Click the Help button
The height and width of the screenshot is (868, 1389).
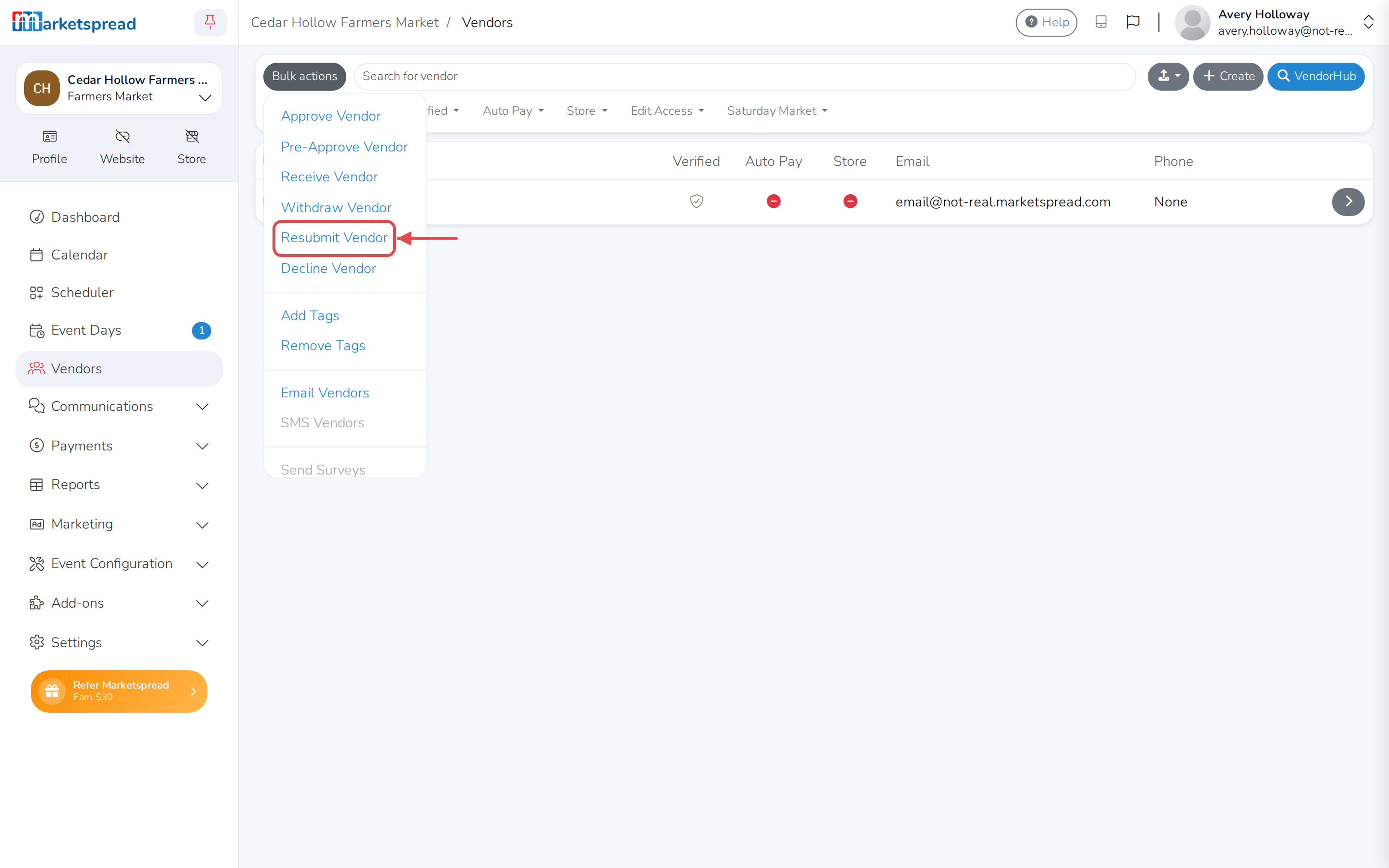(x=1047, y=22)
